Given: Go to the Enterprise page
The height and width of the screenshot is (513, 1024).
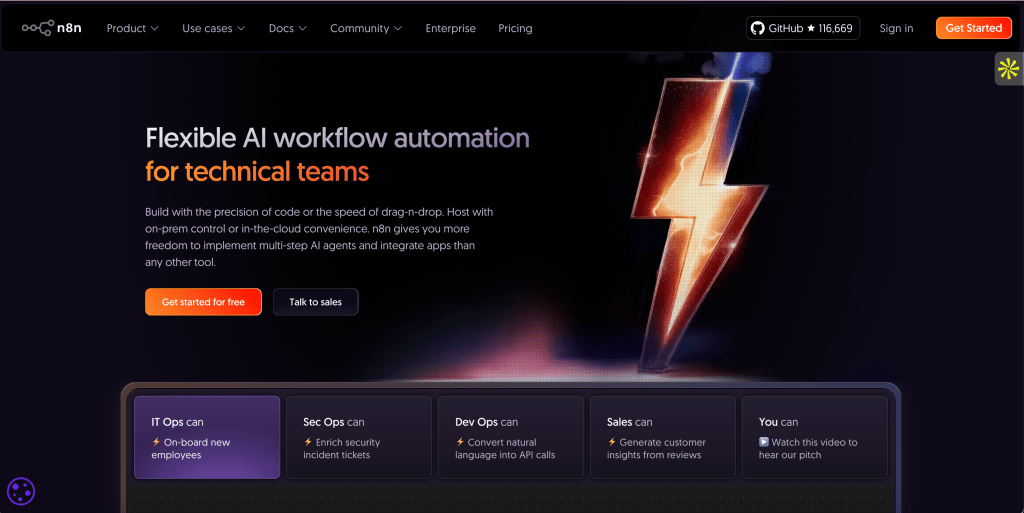Looking at the screenshot, I should 450,28.
